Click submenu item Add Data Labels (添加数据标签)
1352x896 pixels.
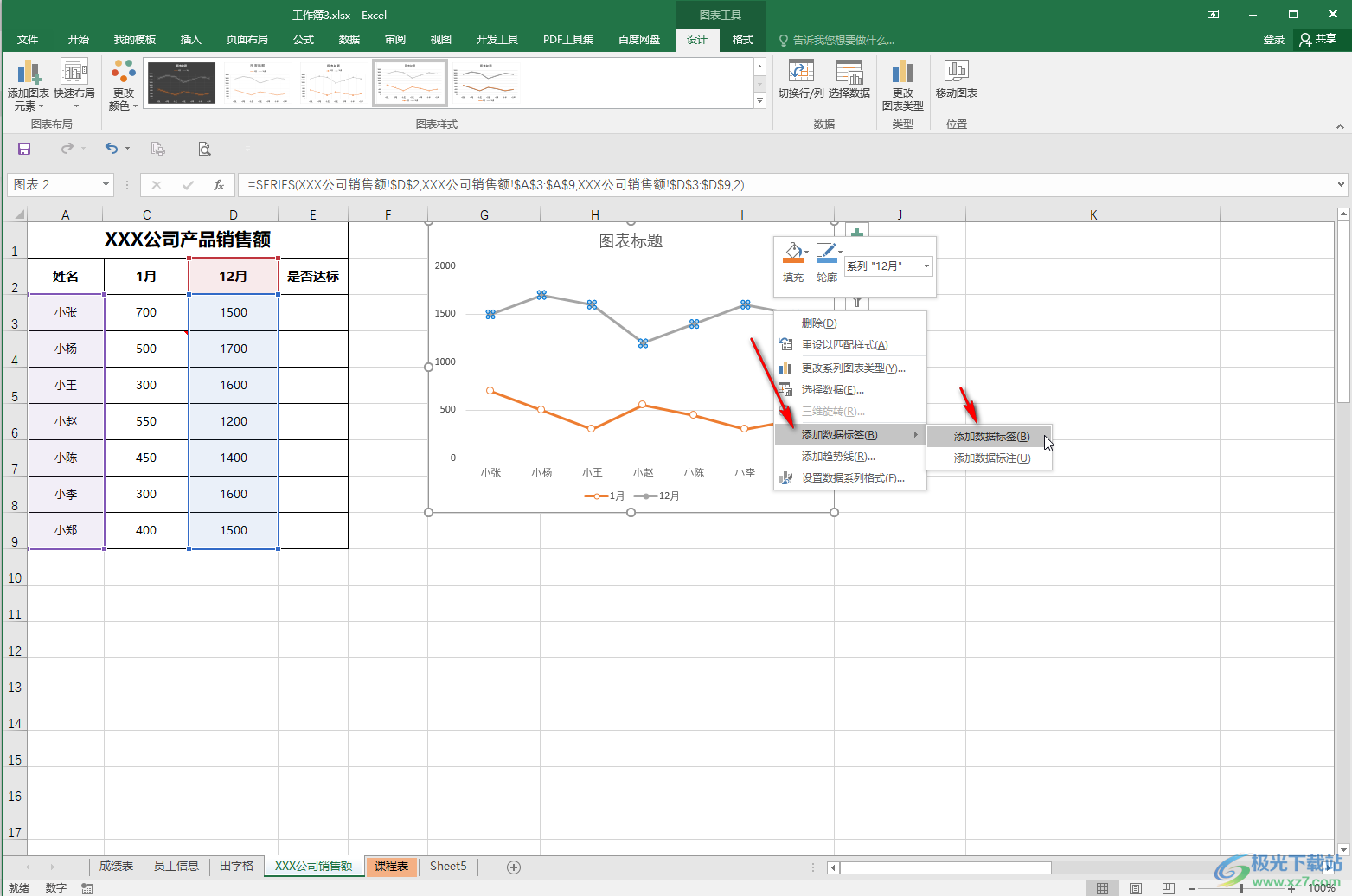[990, 436]
